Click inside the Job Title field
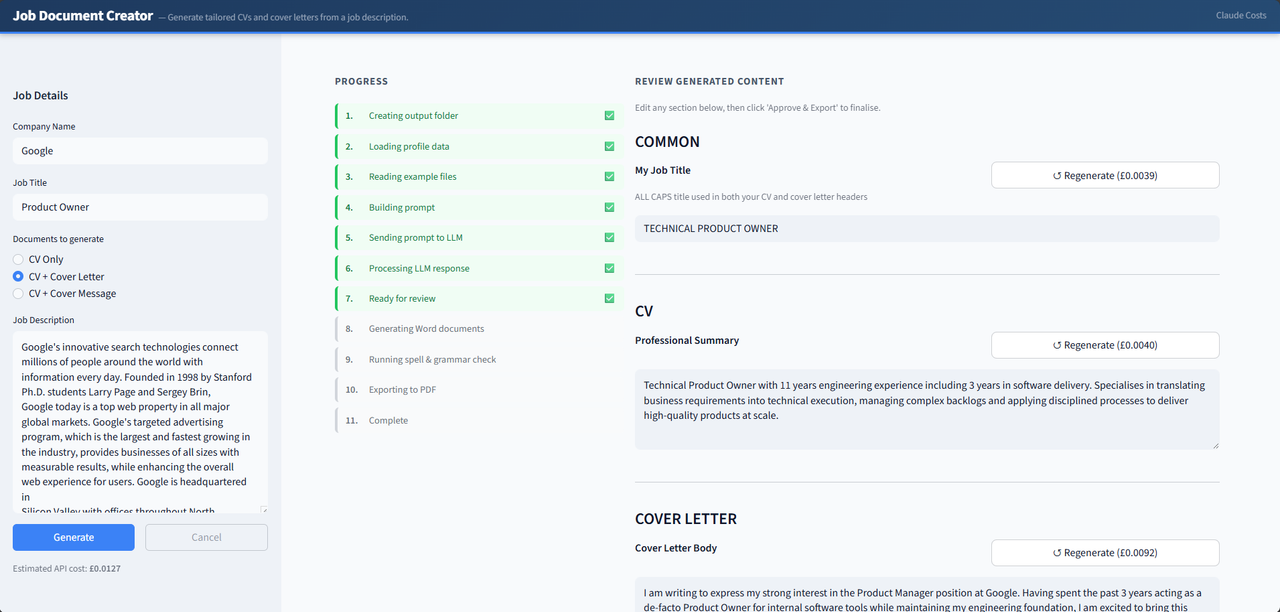This screenshot has width=1280, height=612. 139,206
